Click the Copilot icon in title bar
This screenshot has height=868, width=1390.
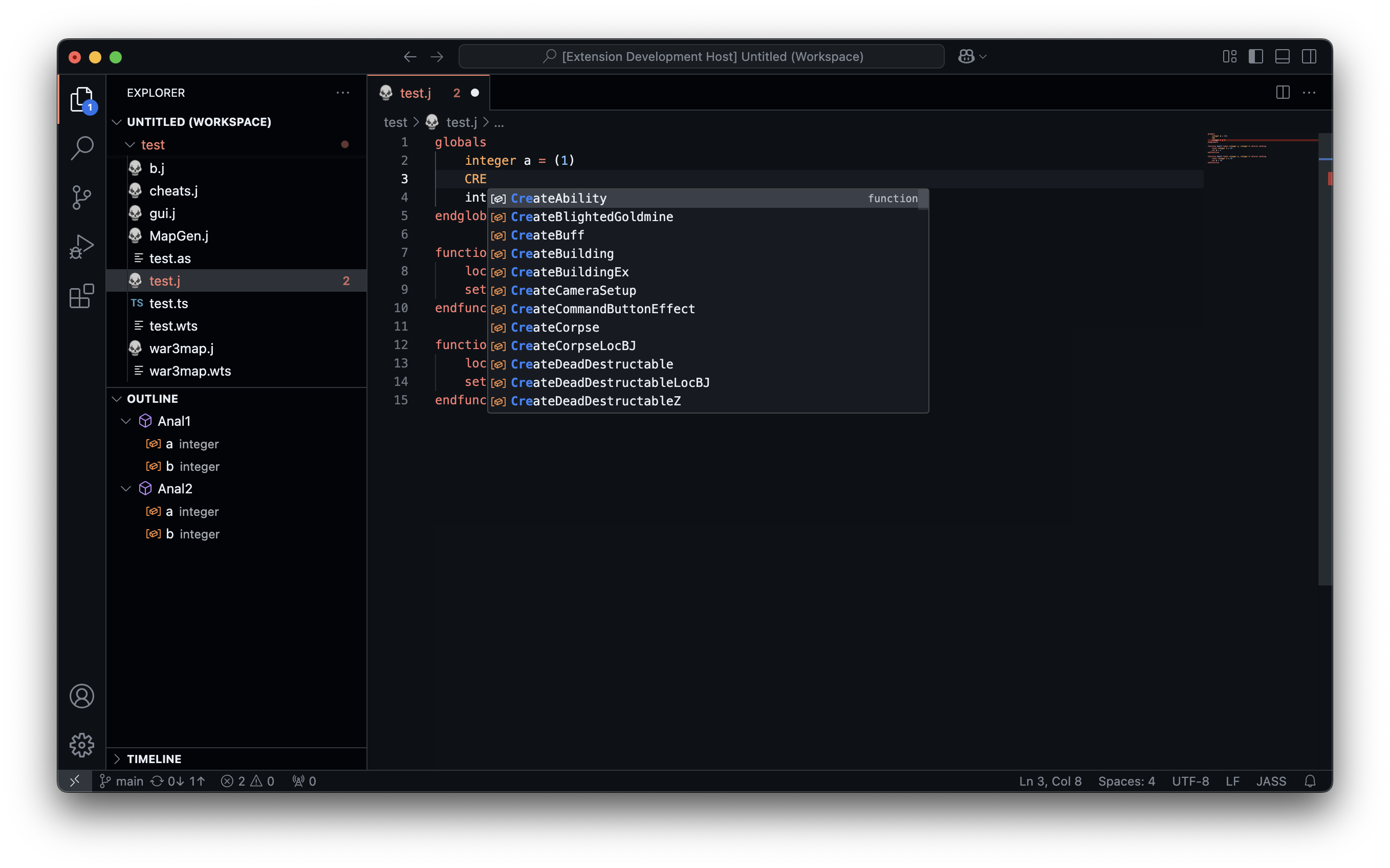pos(966,56)
